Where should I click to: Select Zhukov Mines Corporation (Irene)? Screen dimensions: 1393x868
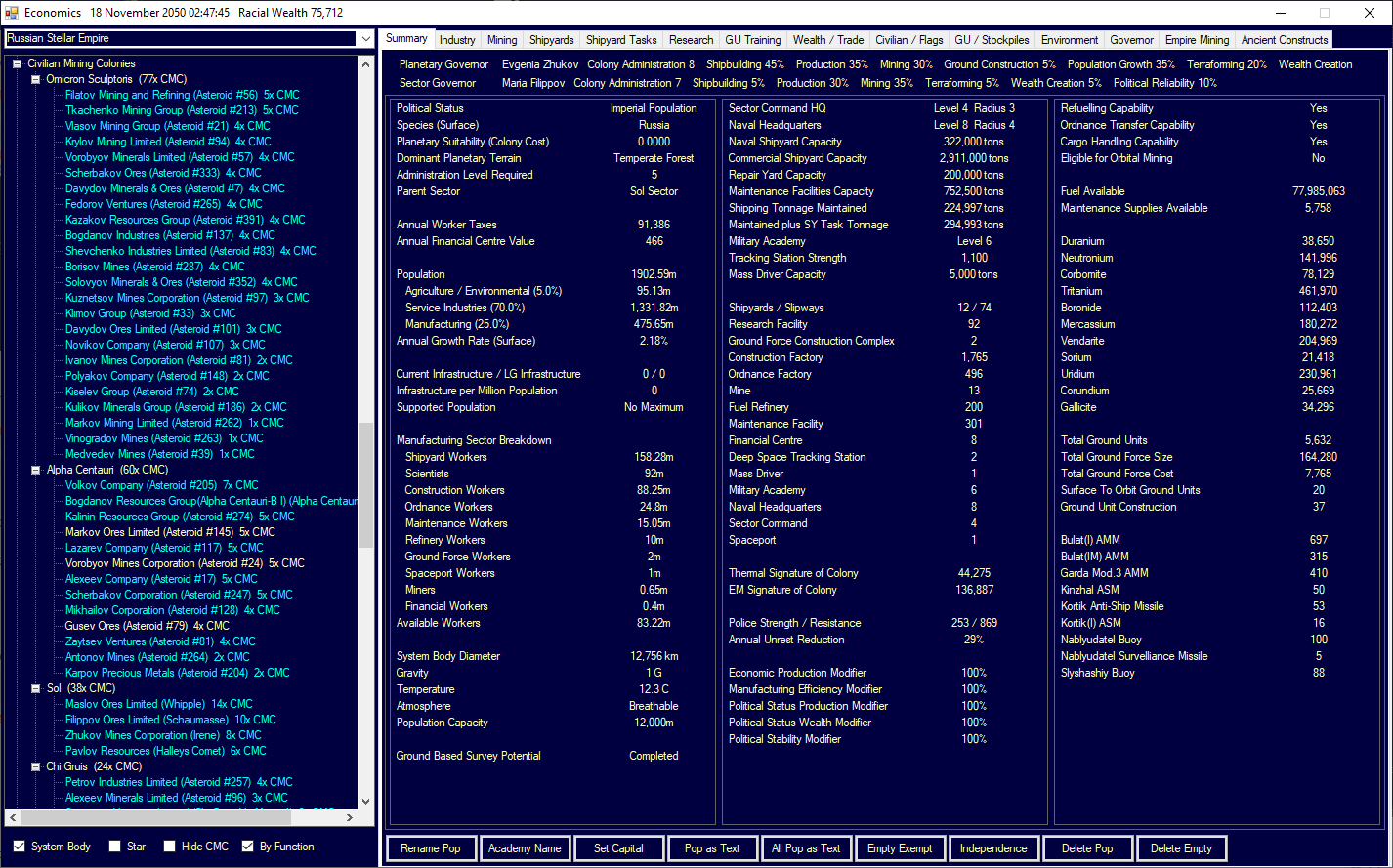coord(163,735)
